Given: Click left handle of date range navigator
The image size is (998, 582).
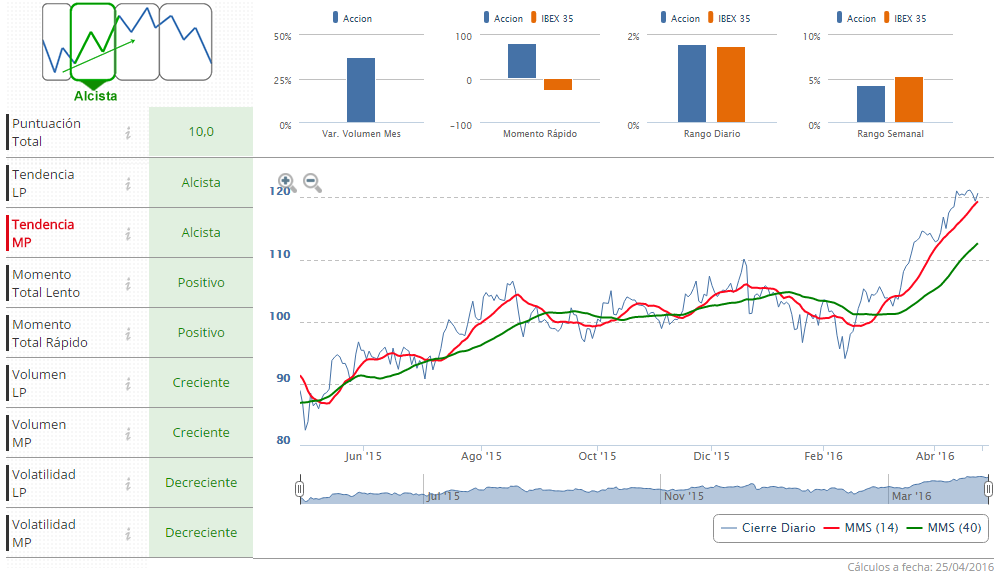Looking at the screenshot, I should (299, 489).
